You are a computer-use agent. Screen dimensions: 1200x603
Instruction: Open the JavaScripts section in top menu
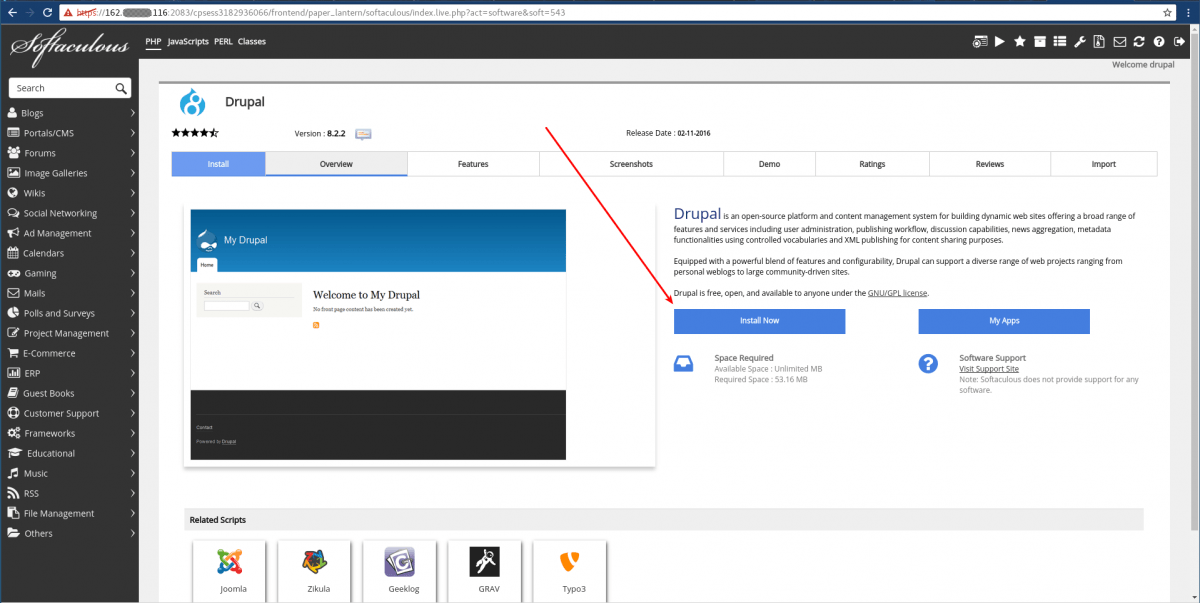tap(187, 41)
